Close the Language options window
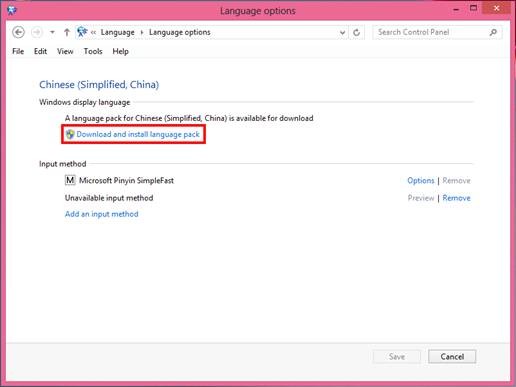 coord(496,8)
